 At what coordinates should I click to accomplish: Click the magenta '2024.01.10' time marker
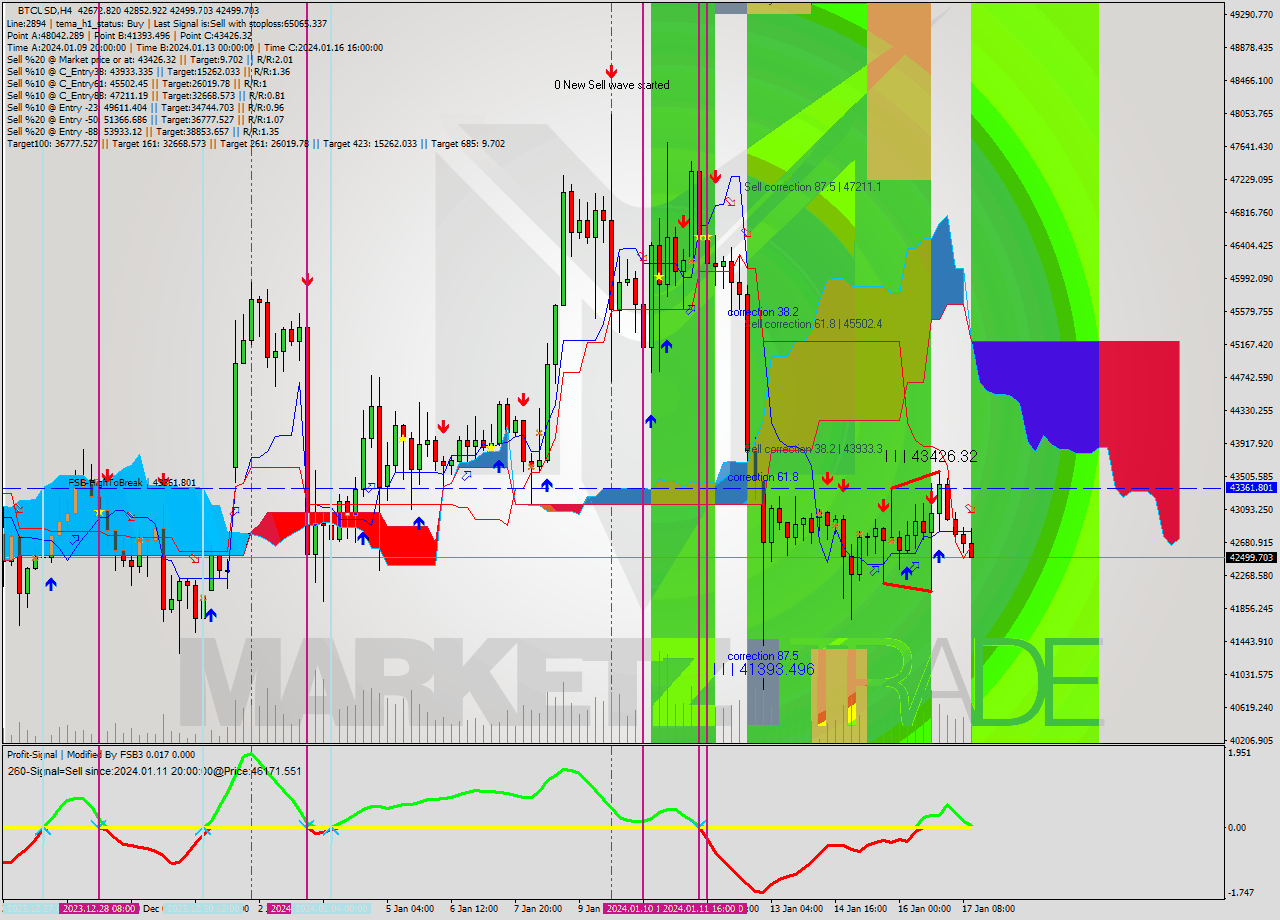632,908
